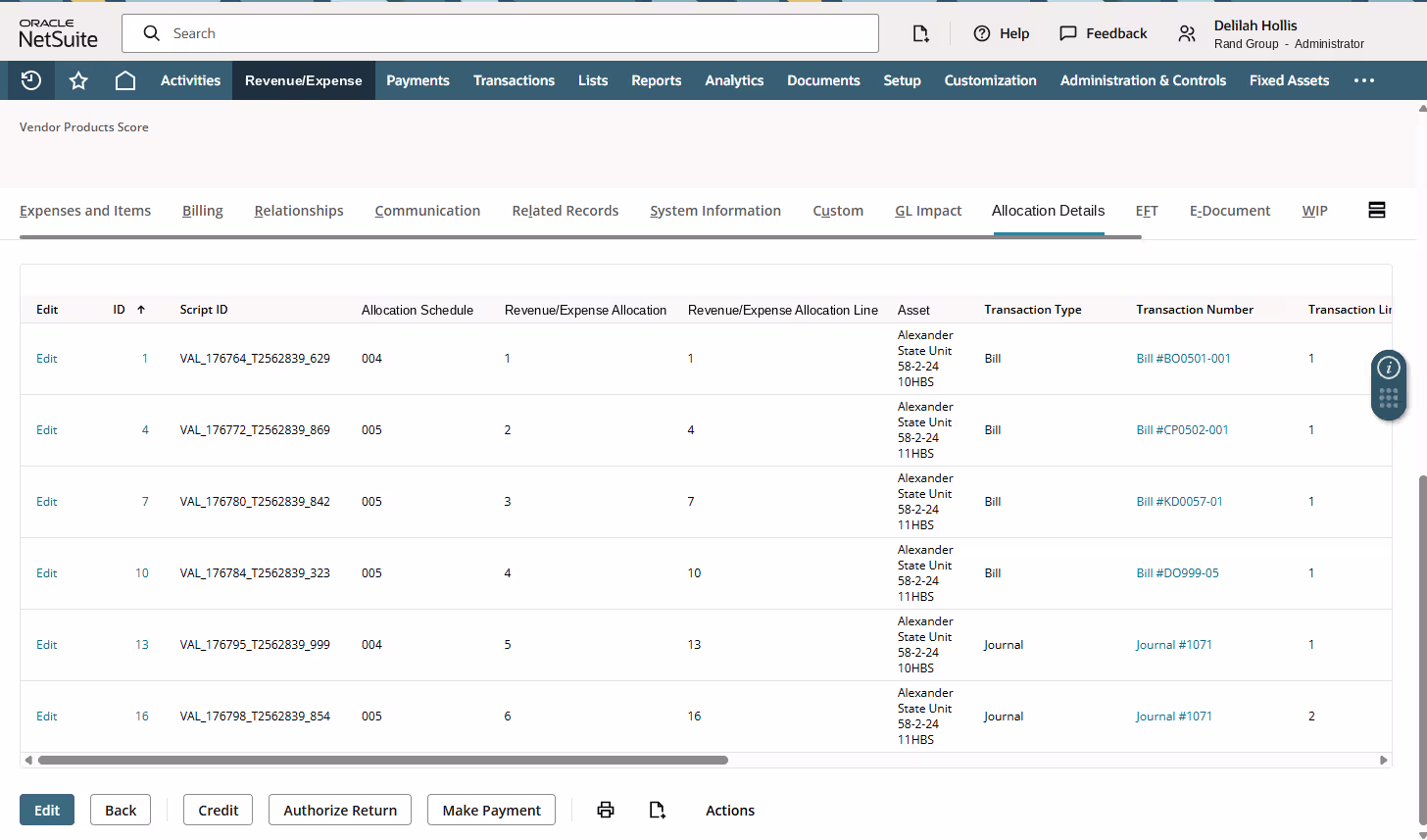Viewport: 1427px width, 840px height.
Task: Open the Documents menu
Action: tap(823, 80)
